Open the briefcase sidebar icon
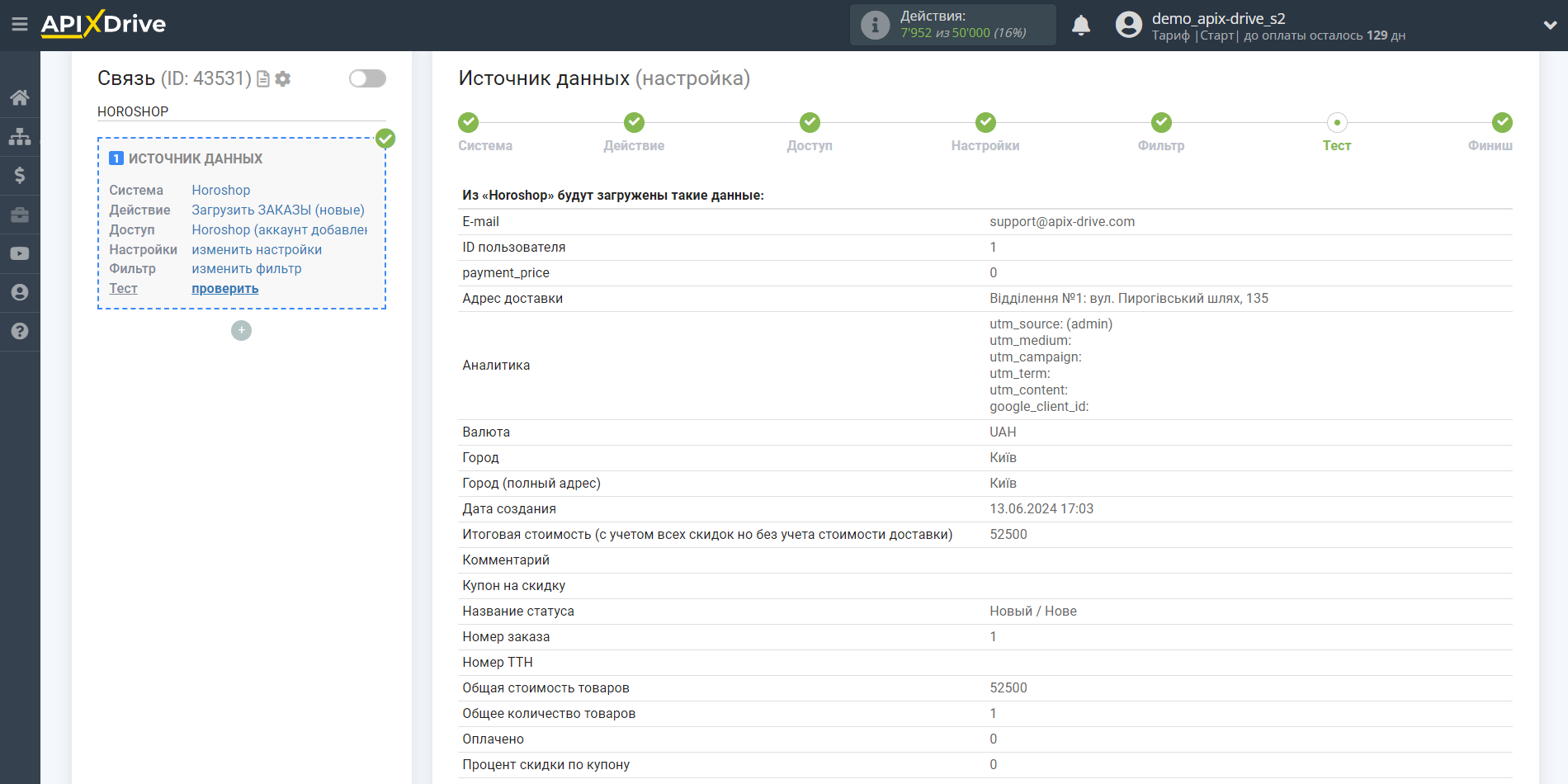 click(x=20, y=215)
